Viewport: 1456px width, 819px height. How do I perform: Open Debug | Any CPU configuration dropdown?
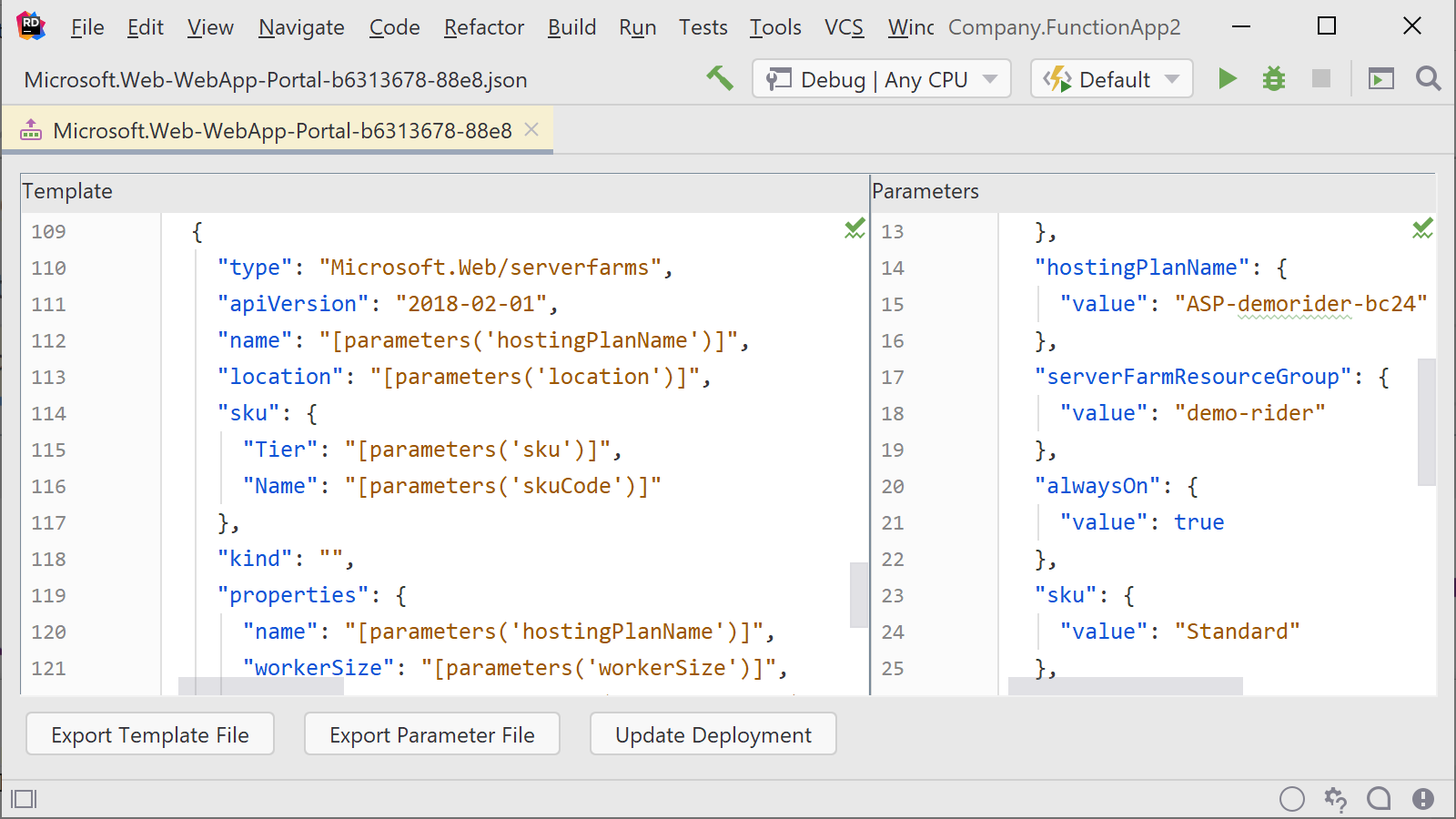tap(882, 79)
